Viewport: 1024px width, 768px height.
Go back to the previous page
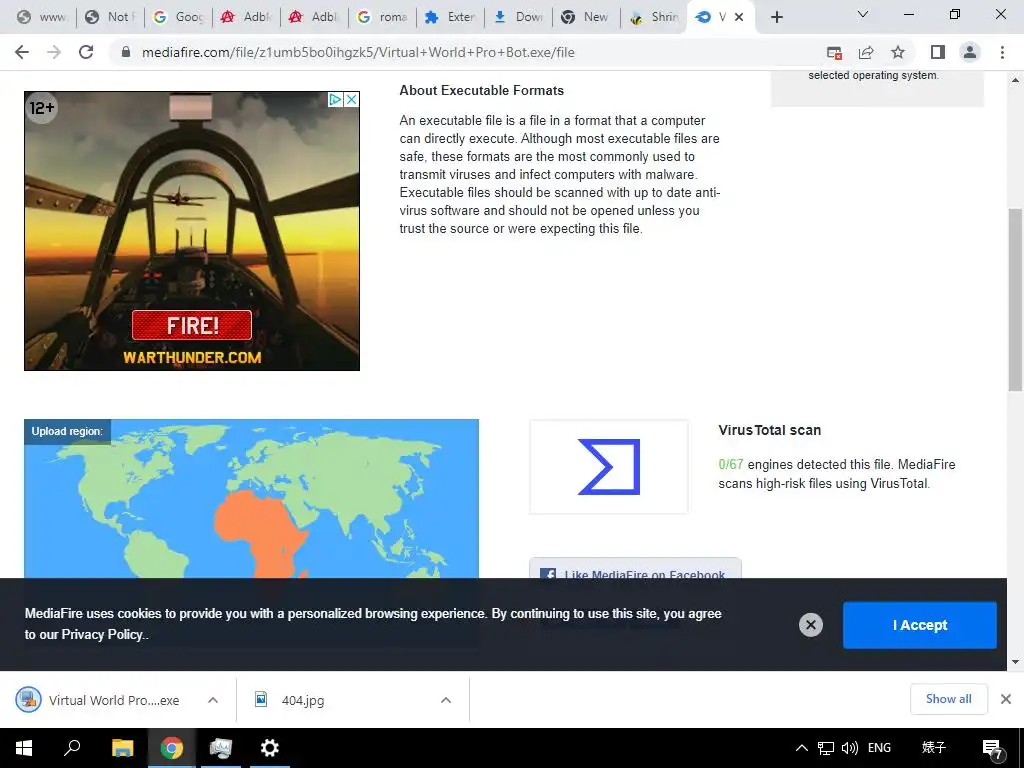click(x=22, y=52)
